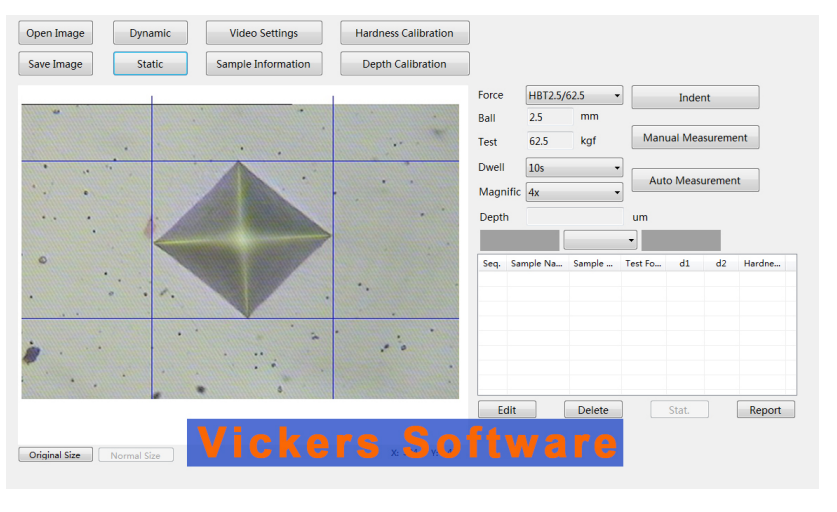Expand the Force dropdown HBT2.5/62.5
The width and height of the screenshot is (837, 512).
574,96
